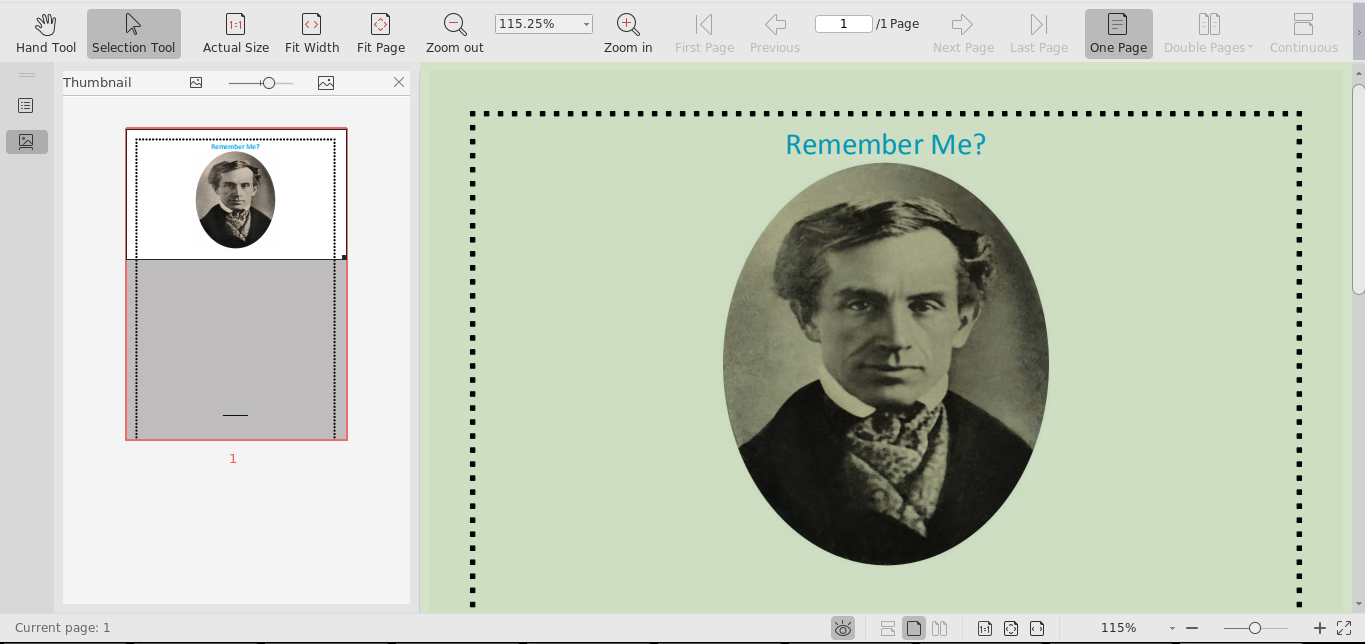Fit the page to window width
The image size is (1365, 644).
coord(312,33)
